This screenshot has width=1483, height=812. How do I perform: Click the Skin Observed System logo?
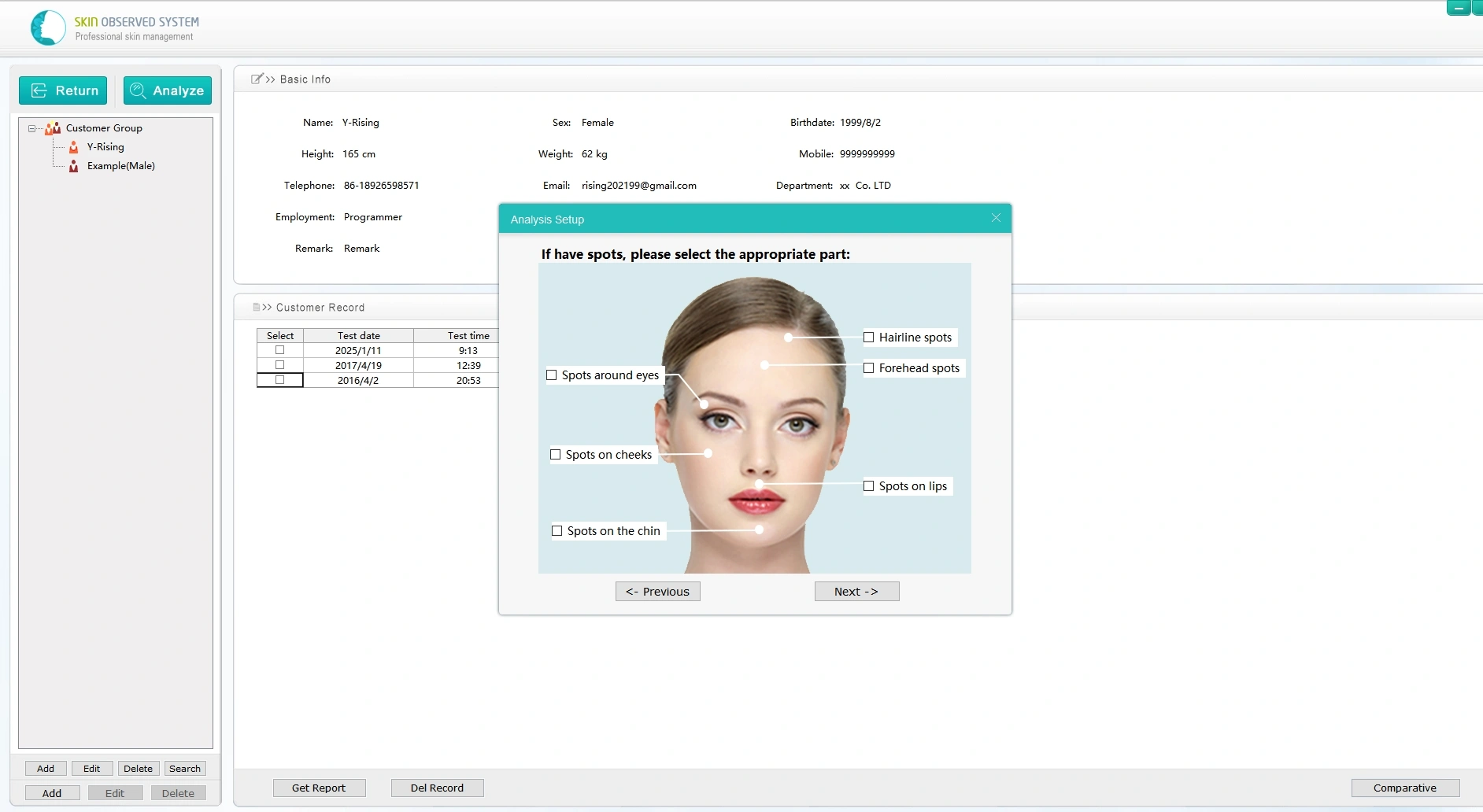48,28
